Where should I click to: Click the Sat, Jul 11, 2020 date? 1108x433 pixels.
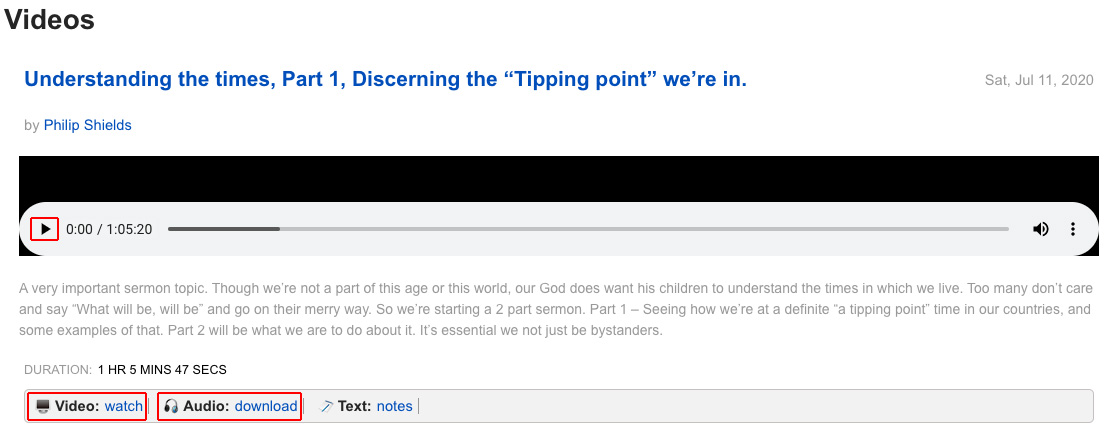1039,80
